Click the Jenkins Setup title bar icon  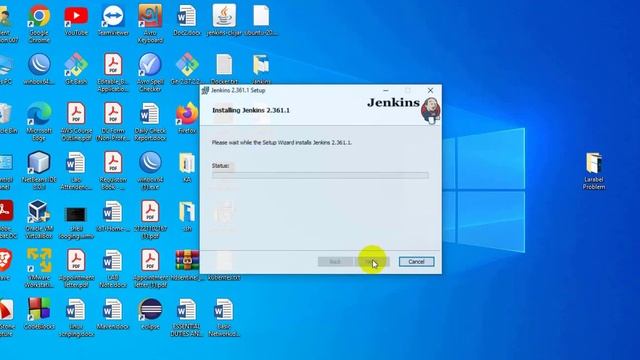pyautogui.click(x=205, y=90)
